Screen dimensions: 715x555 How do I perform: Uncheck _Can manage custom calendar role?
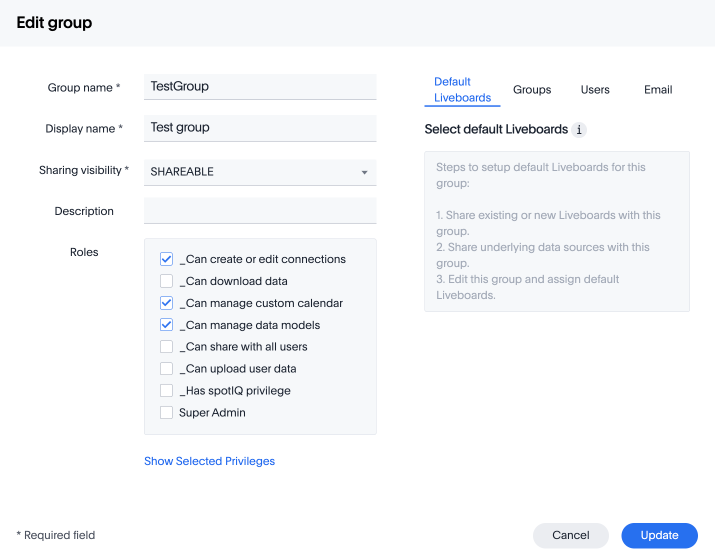[x=167, y=303]
